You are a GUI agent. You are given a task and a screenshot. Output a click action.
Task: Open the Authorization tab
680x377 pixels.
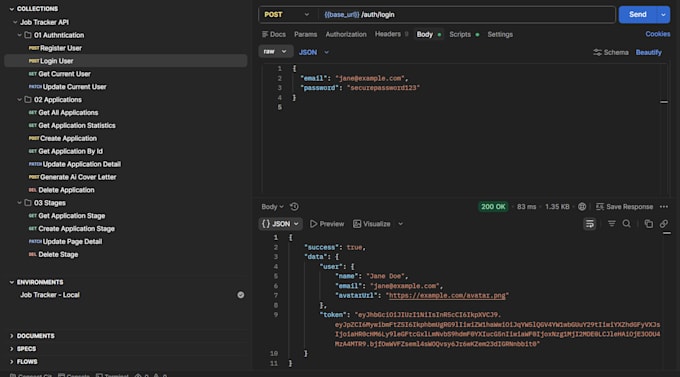pyautogui.click(x=346, y=34)
